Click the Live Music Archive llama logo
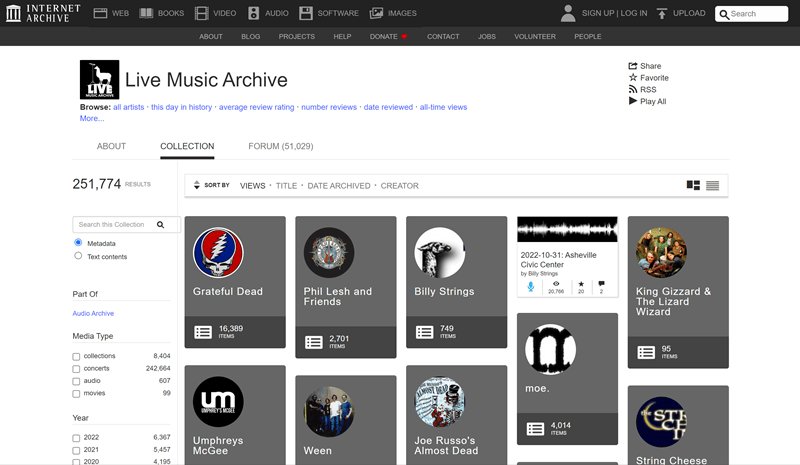 pos(99,80)
